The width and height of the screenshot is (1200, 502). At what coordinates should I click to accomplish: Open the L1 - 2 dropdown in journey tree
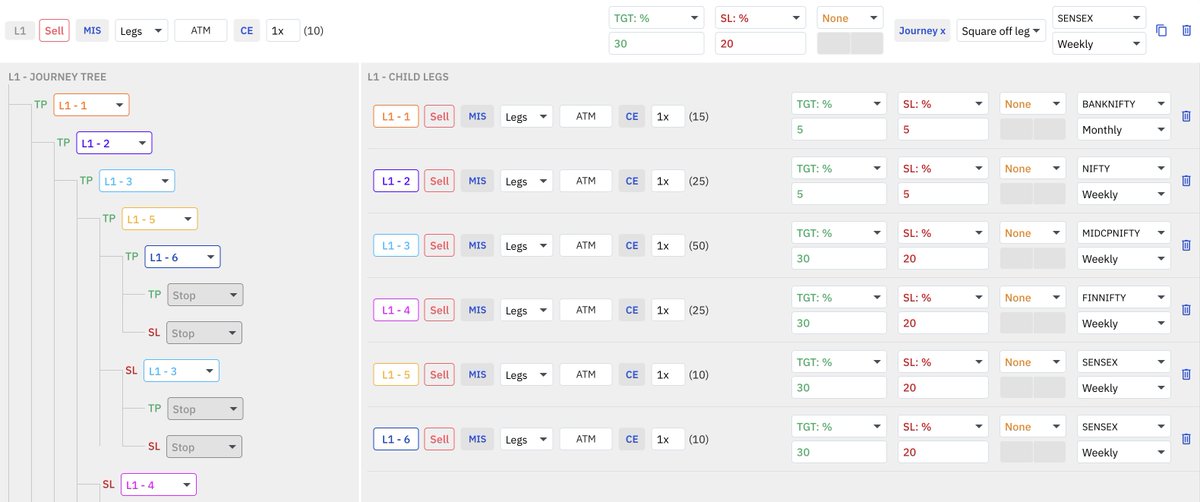click(114, 143)
